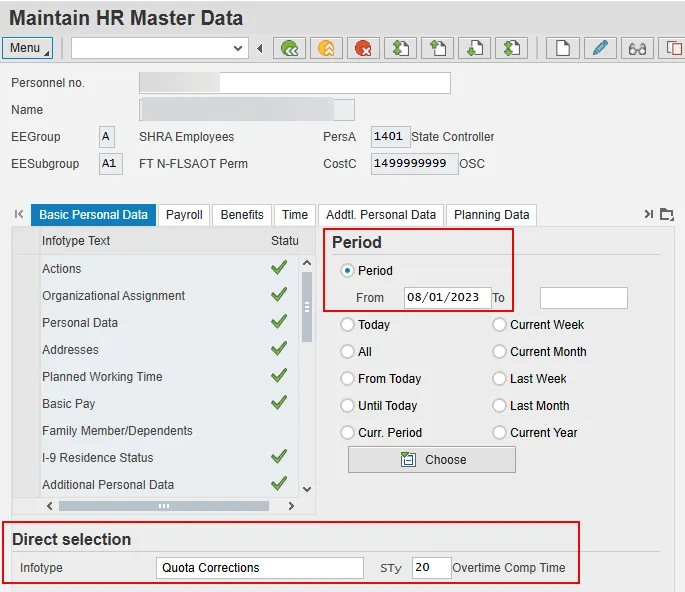Open the Menu dropdown button
685x592 pixels.
[29, 48]
